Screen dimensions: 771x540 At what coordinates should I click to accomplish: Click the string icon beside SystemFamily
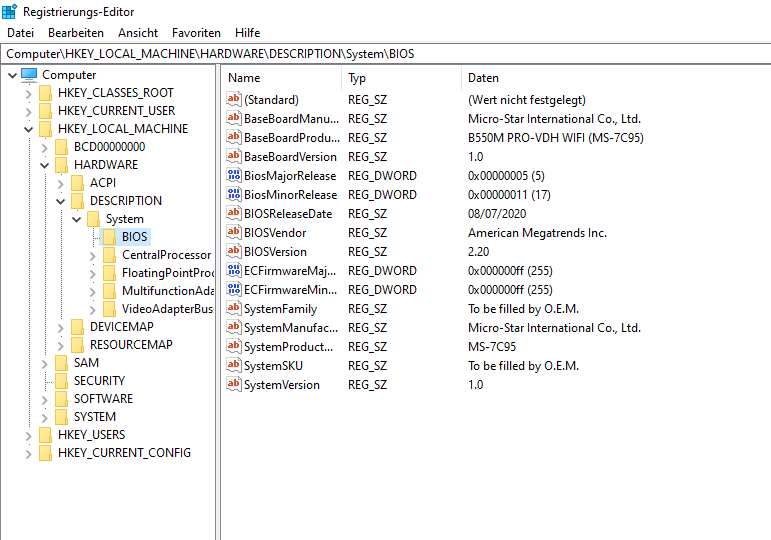[x=234, y=308]
